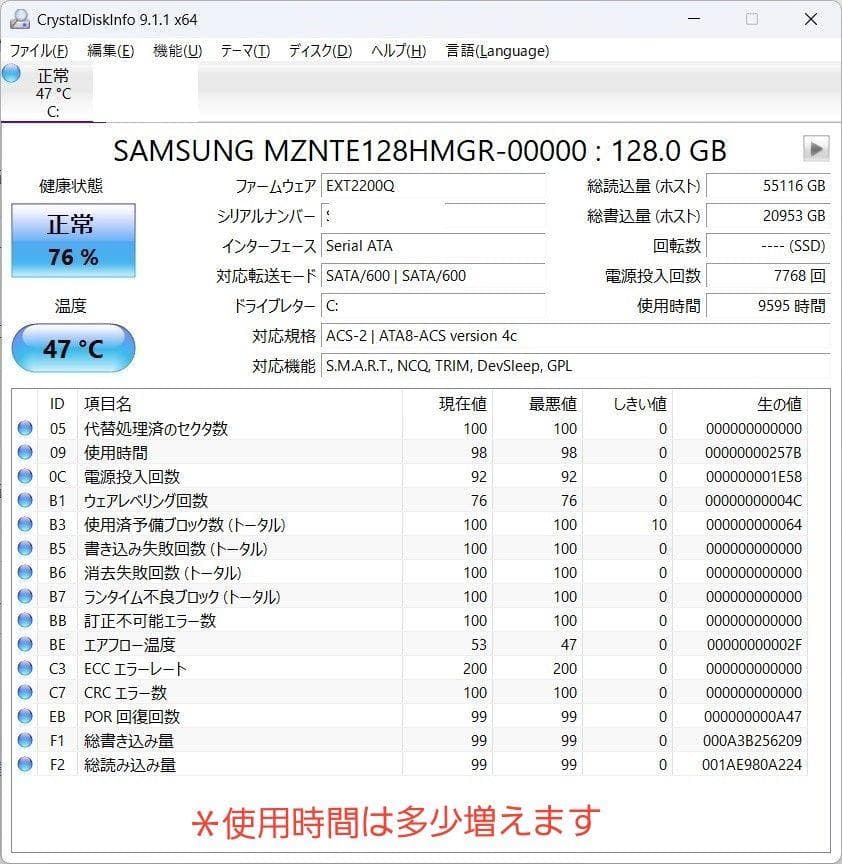842x864 pixels.
Task: Click the blue dot beside 書き込み失敗回数
Action: tap(25, 549)
